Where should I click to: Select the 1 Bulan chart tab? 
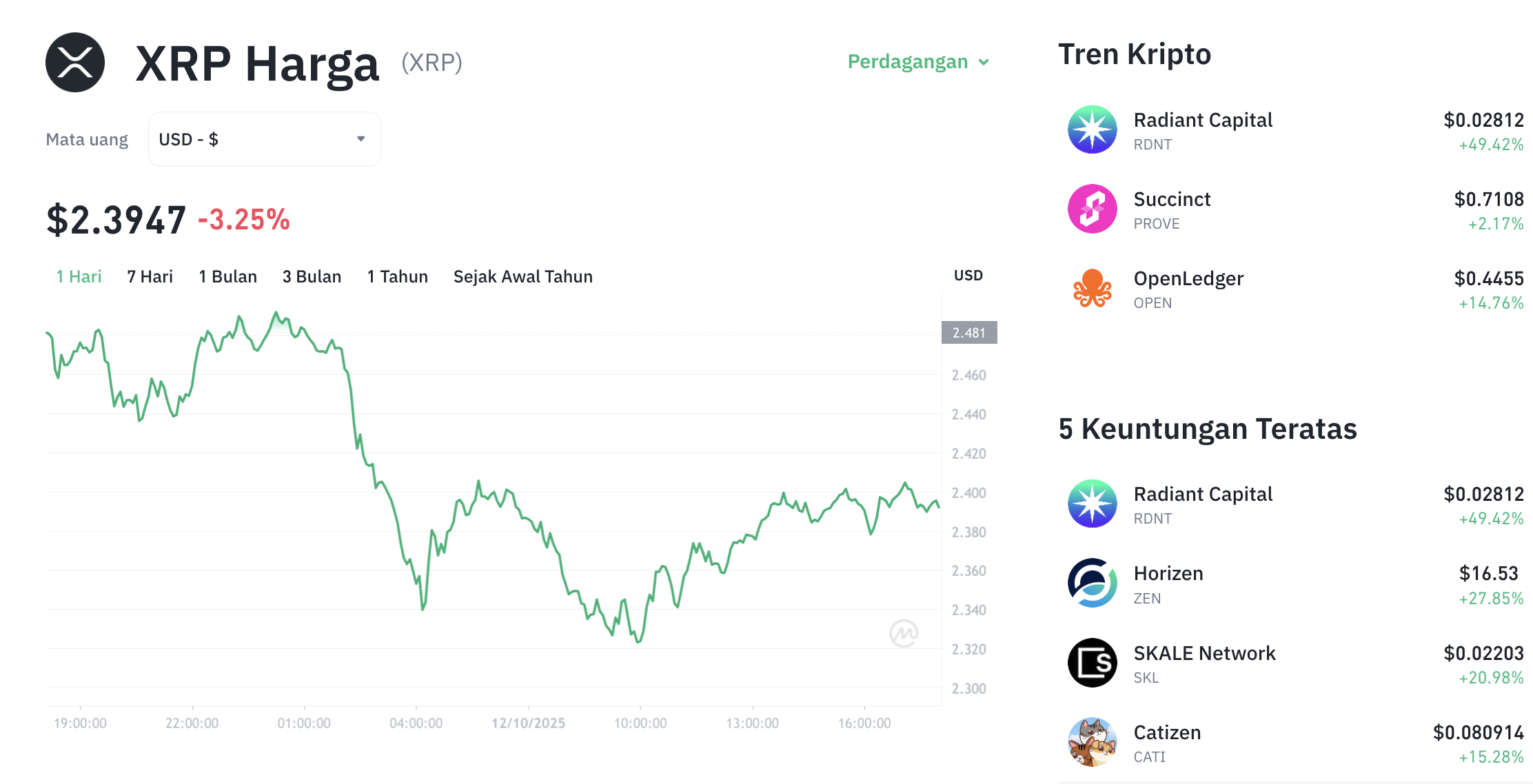click(227, 277)
